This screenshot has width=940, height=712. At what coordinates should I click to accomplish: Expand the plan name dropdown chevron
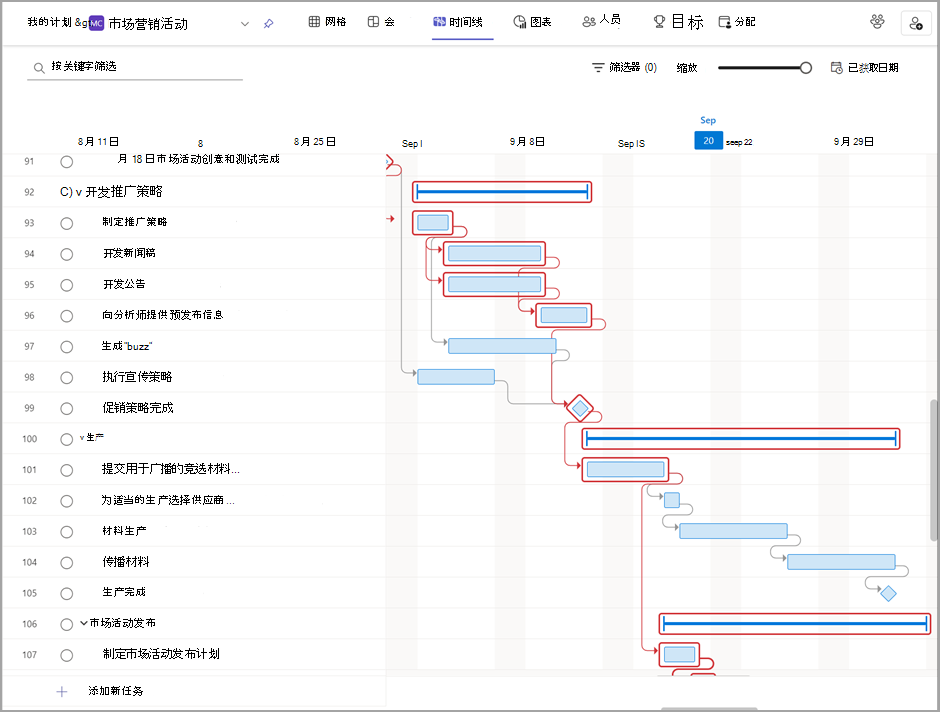(x=245, y=24)
